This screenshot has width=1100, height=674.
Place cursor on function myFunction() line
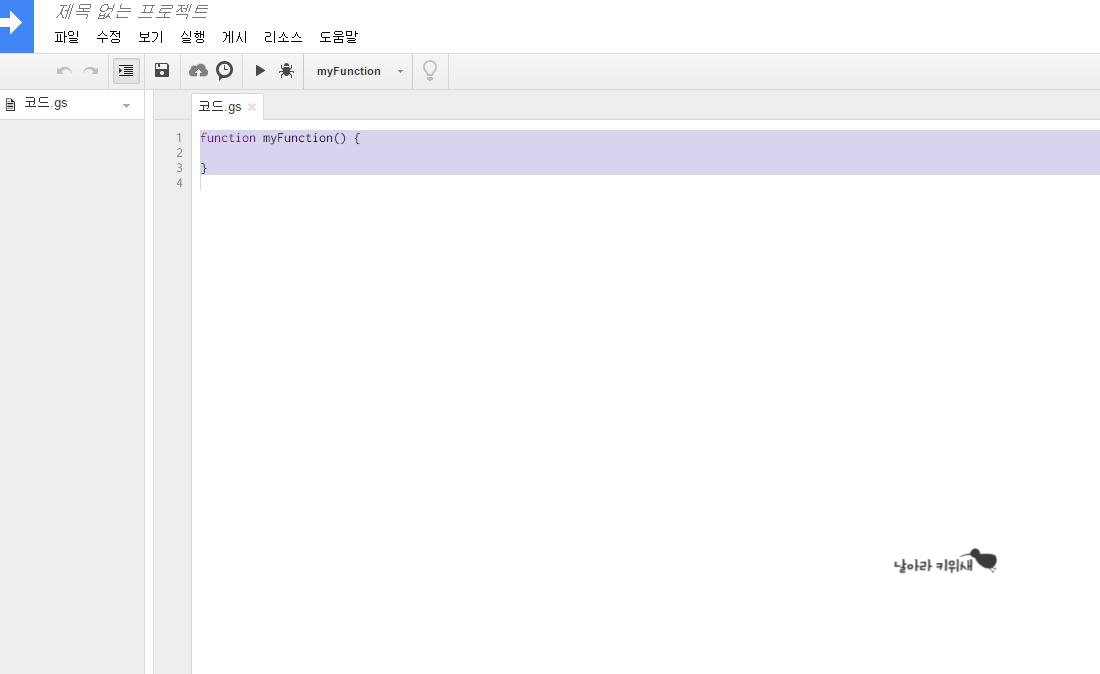(280, 137)
